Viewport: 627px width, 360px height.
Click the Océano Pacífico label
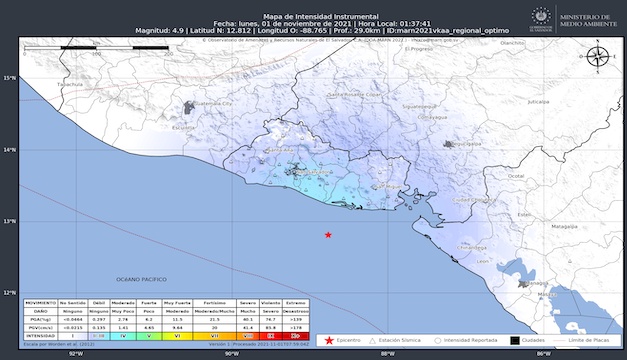tap(142, 279)
